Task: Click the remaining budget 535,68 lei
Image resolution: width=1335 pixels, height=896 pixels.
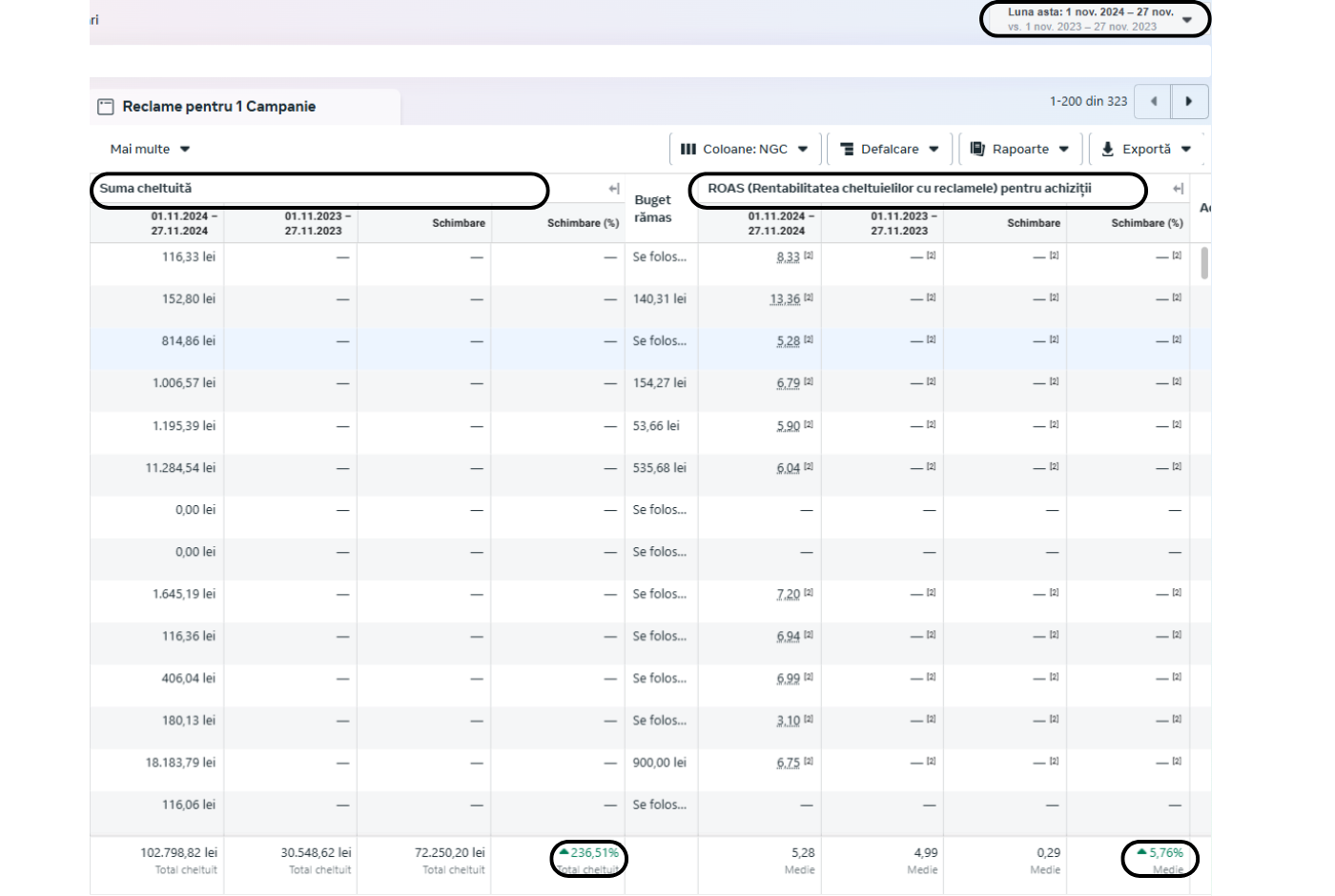Action: click(x=660, y=468)
